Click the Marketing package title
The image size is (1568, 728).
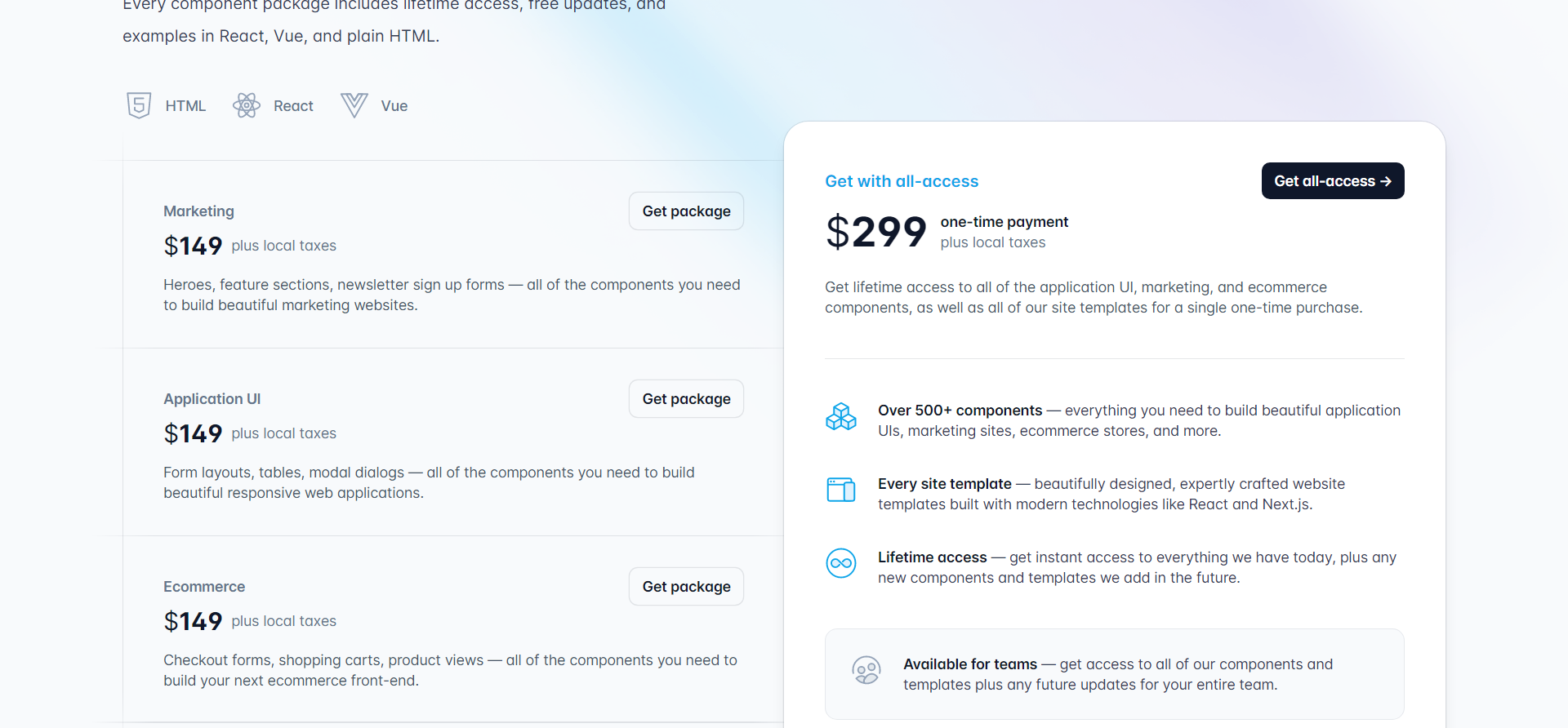[198, 211]
